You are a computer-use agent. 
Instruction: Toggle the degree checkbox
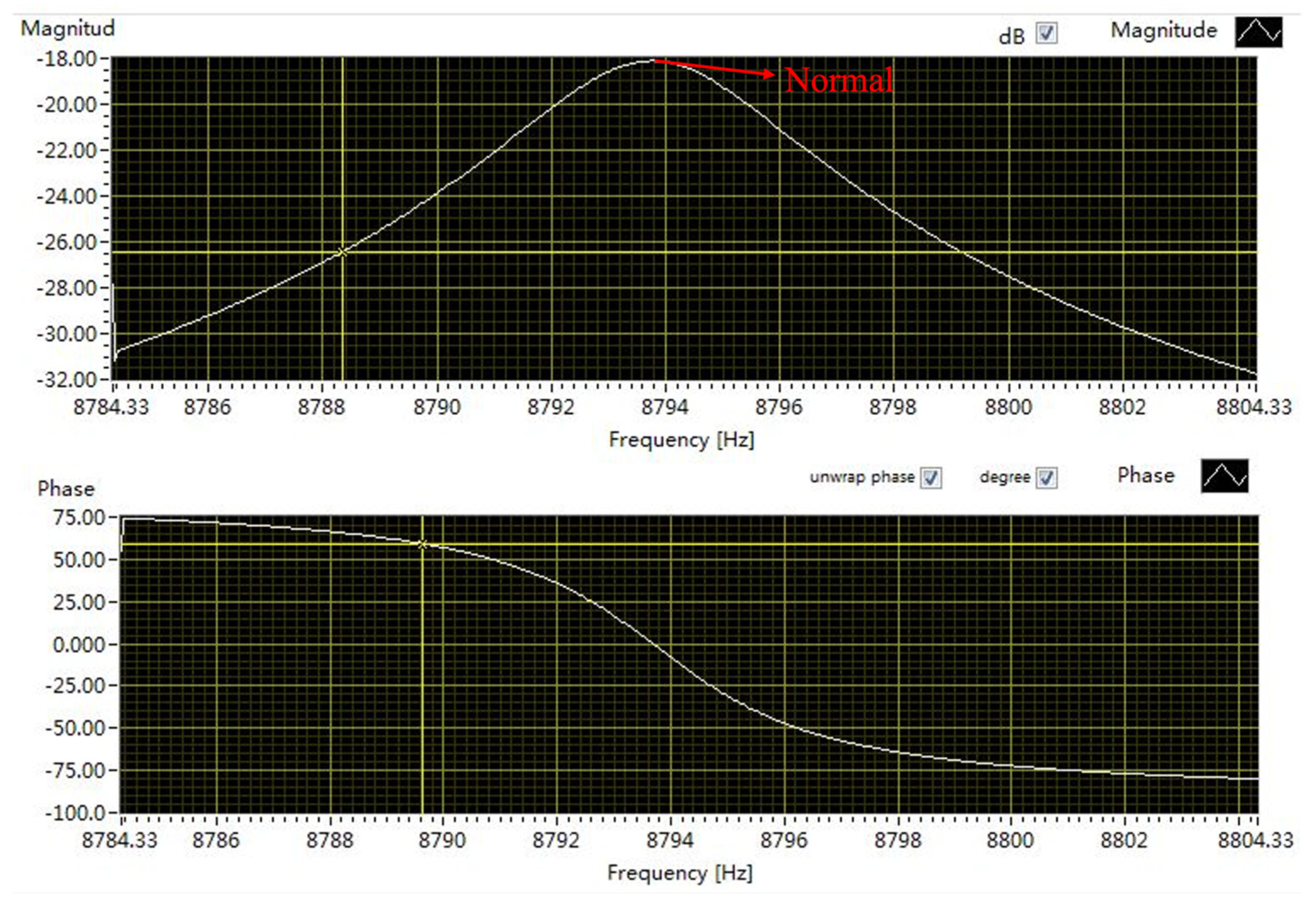[1046, 478]
